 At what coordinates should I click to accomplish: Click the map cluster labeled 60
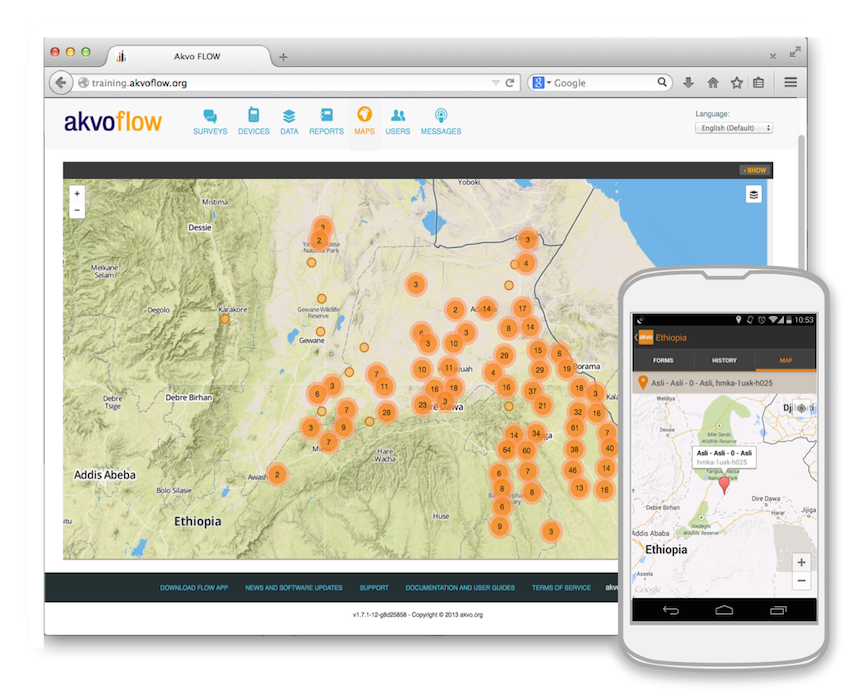tap(526, 450)
